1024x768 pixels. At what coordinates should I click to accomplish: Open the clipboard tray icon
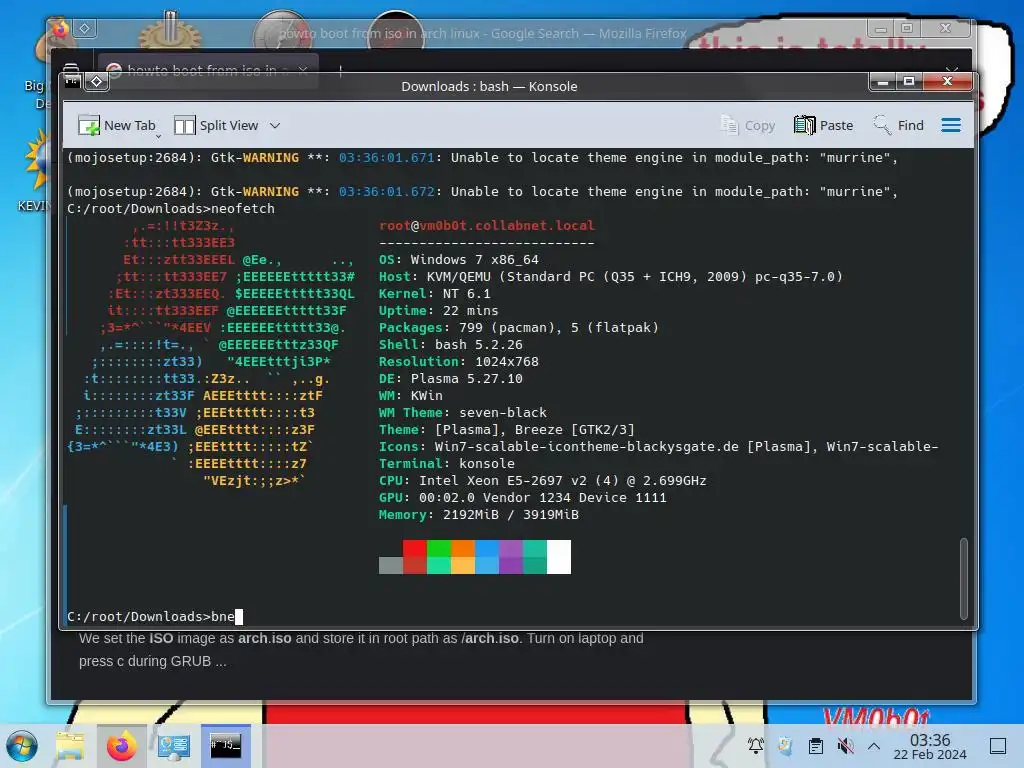(816, 746)
